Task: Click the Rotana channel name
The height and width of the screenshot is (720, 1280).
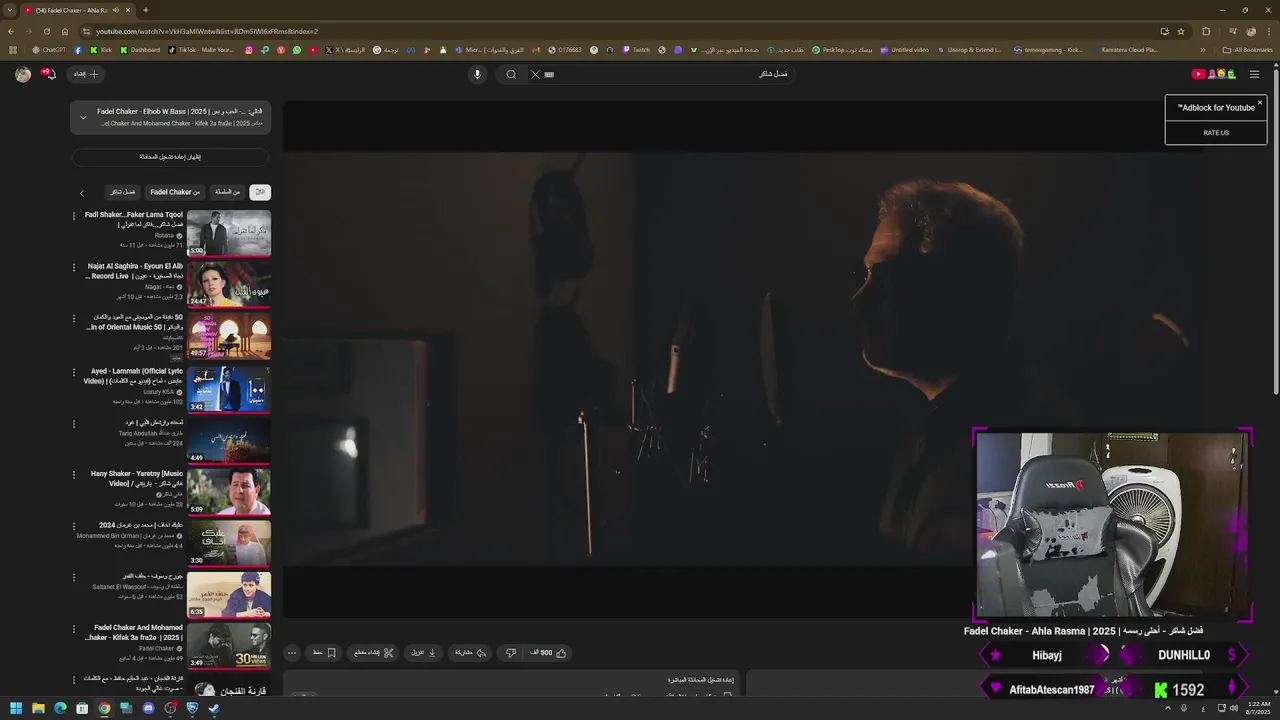Action: click(164, 235)
